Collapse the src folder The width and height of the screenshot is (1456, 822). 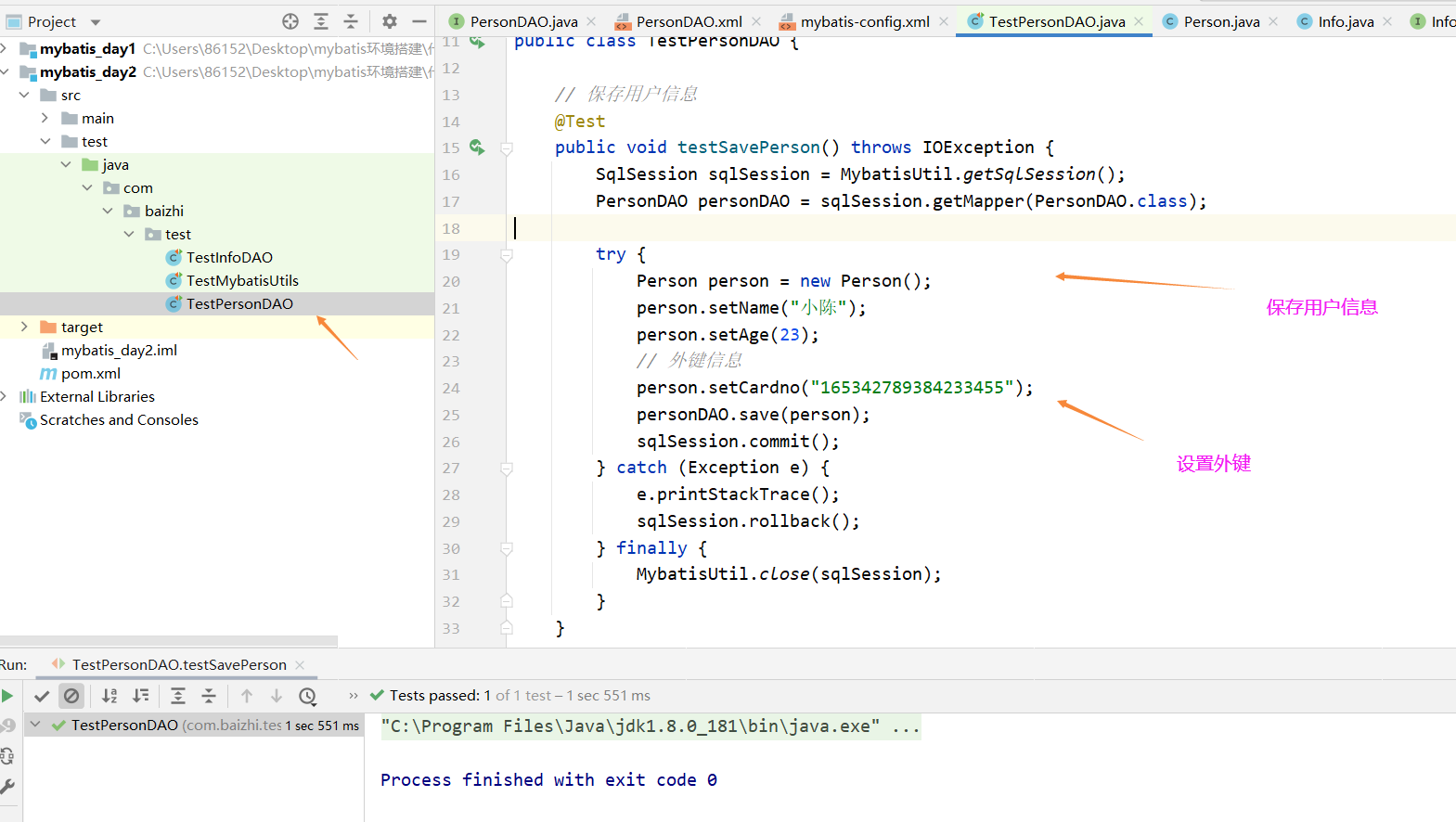click(x=24, y=95)
